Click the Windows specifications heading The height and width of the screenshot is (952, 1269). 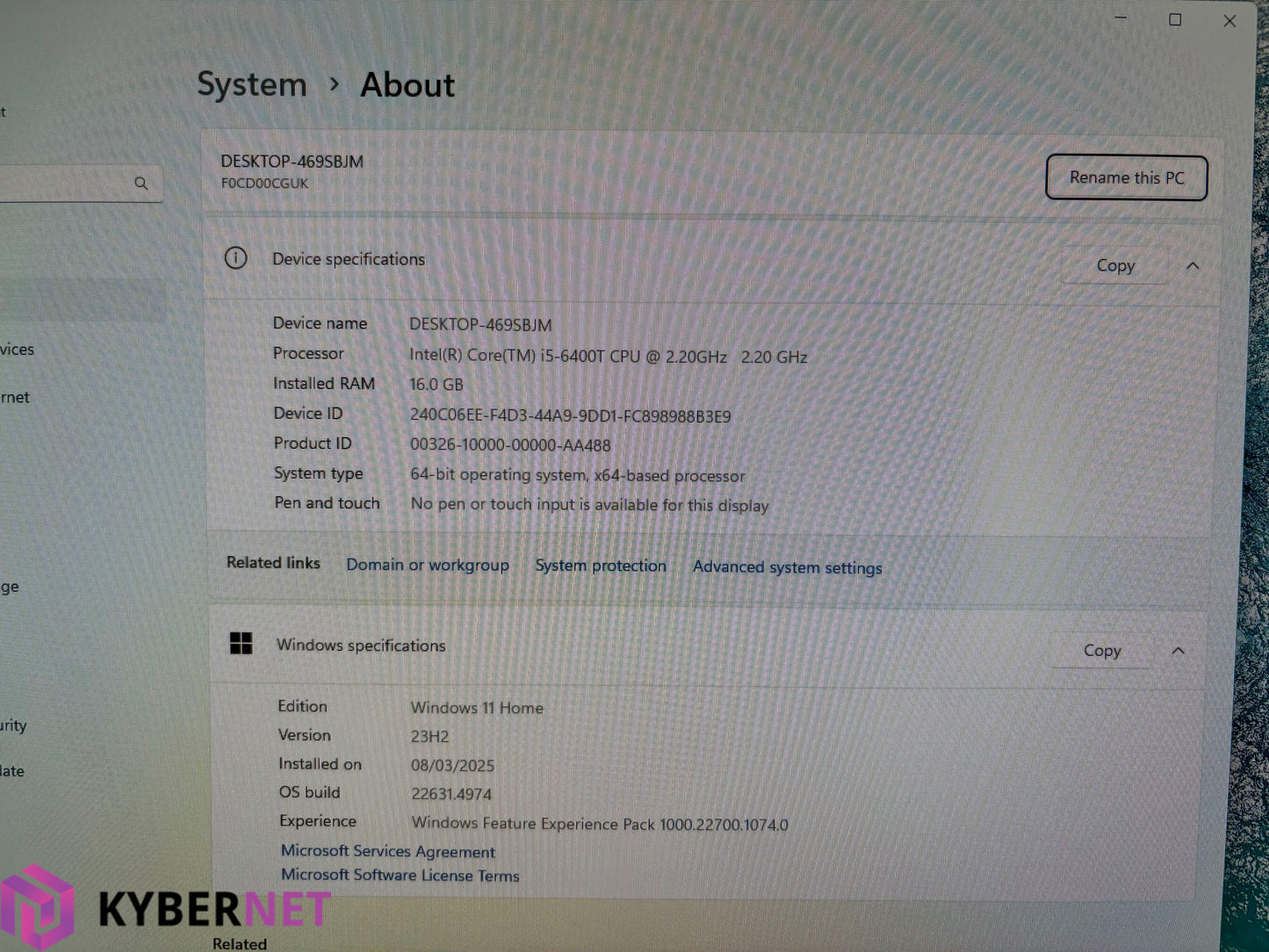[361, 645]
